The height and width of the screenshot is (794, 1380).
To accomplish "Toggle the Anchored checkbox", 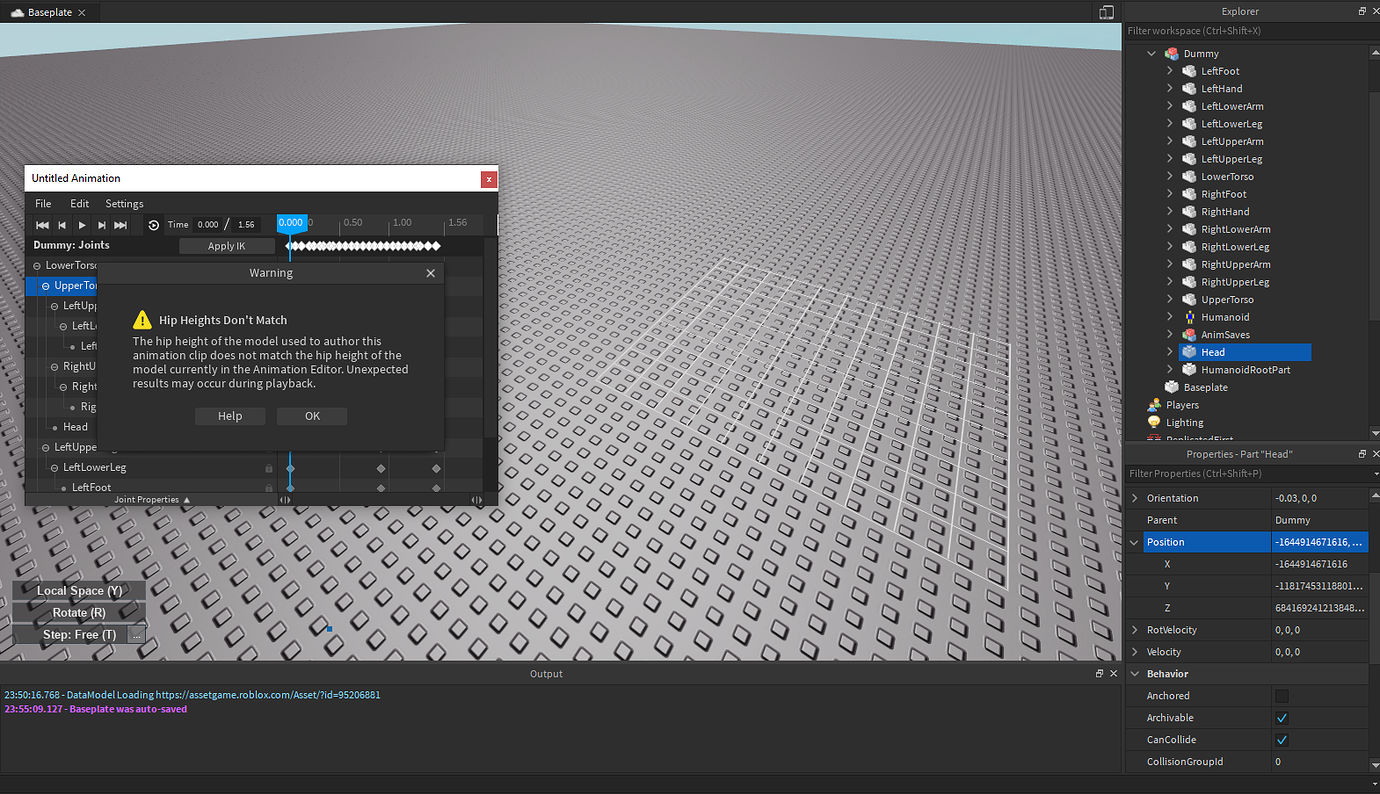I will [x=1282, y=696].
